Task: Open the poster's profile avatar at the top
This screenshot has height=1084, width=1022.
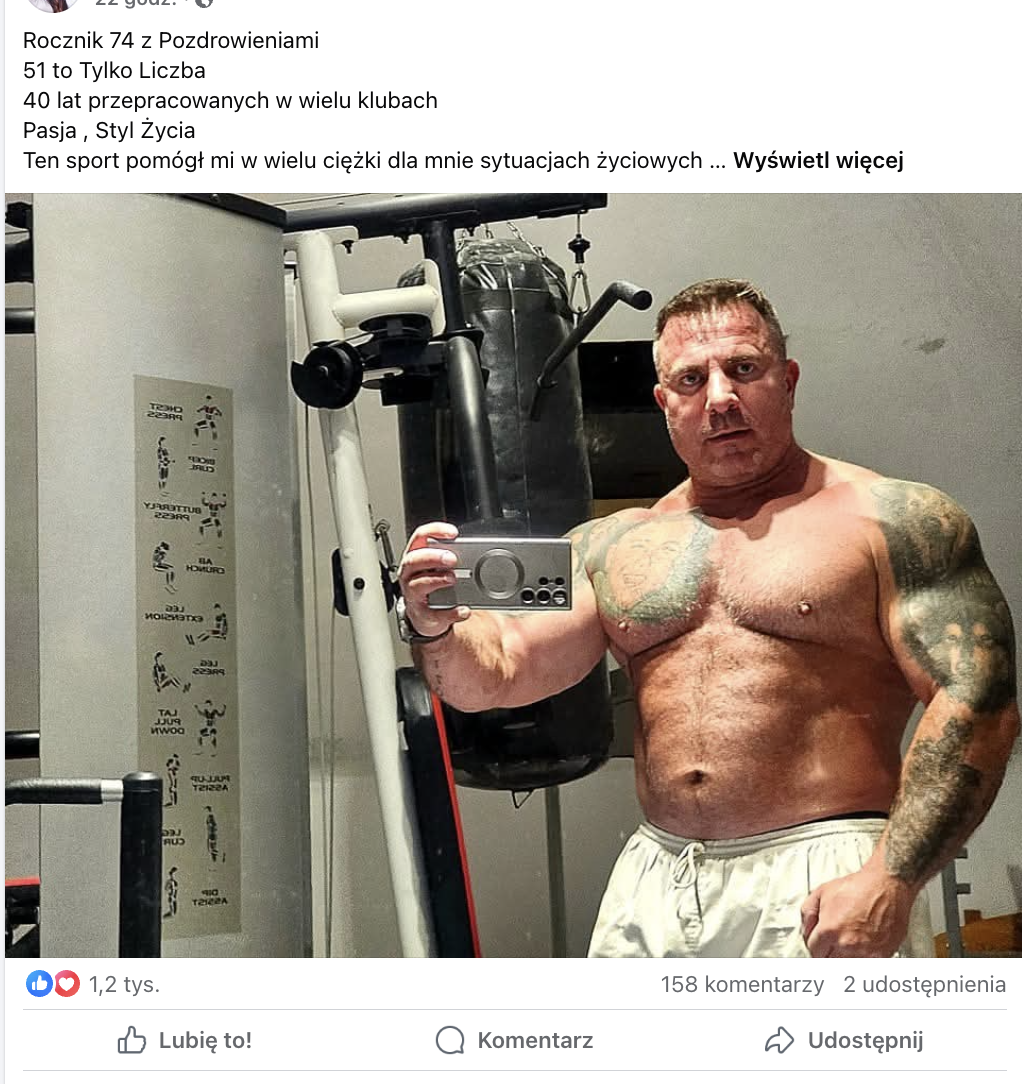Action: pos(52,4)
